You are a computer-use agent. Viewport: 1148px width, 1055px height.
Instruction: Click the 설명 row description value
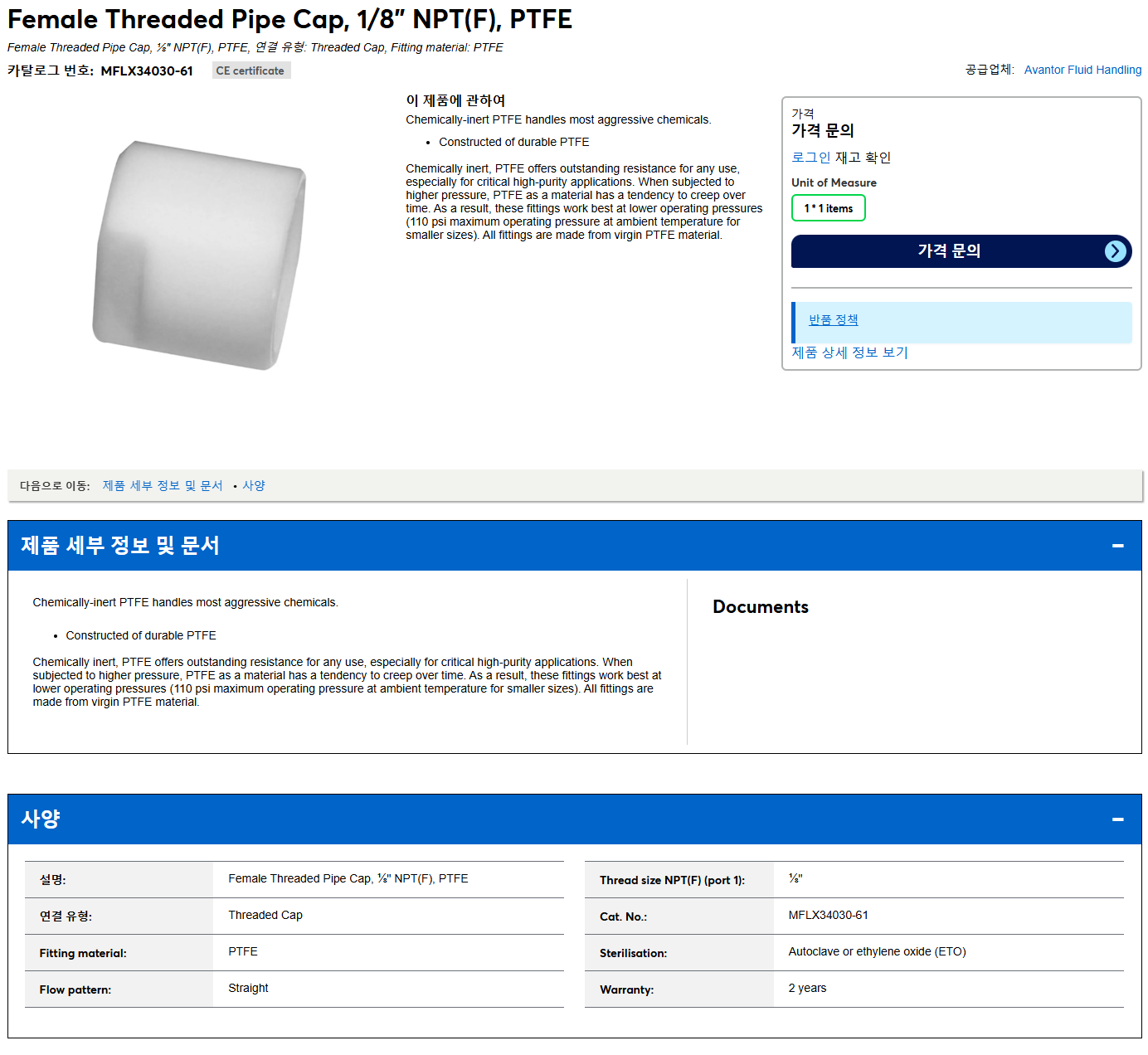[x=348, y=878]
